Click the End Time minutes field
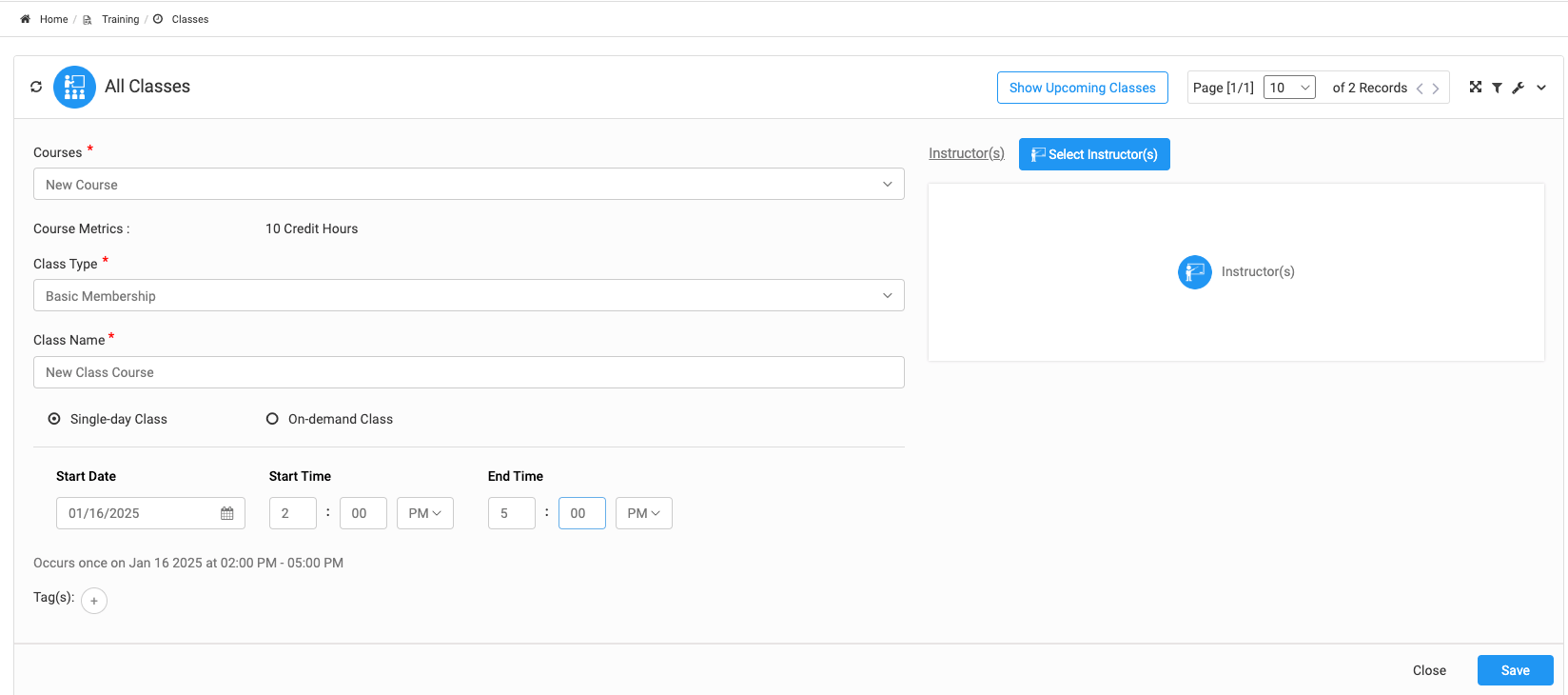 (x=582, y=513)
